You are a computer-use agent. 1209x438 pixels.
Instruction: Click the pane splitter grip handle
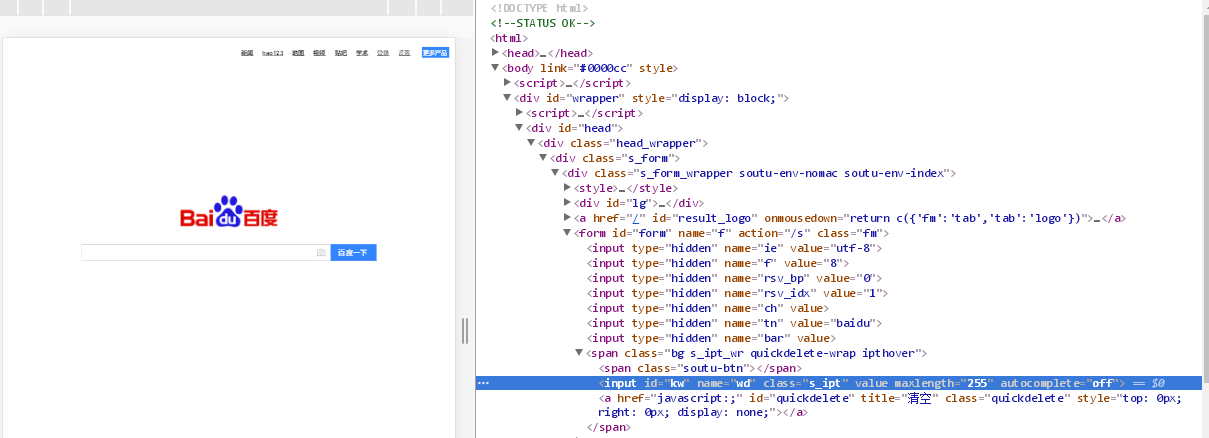(x=465, y=331)
